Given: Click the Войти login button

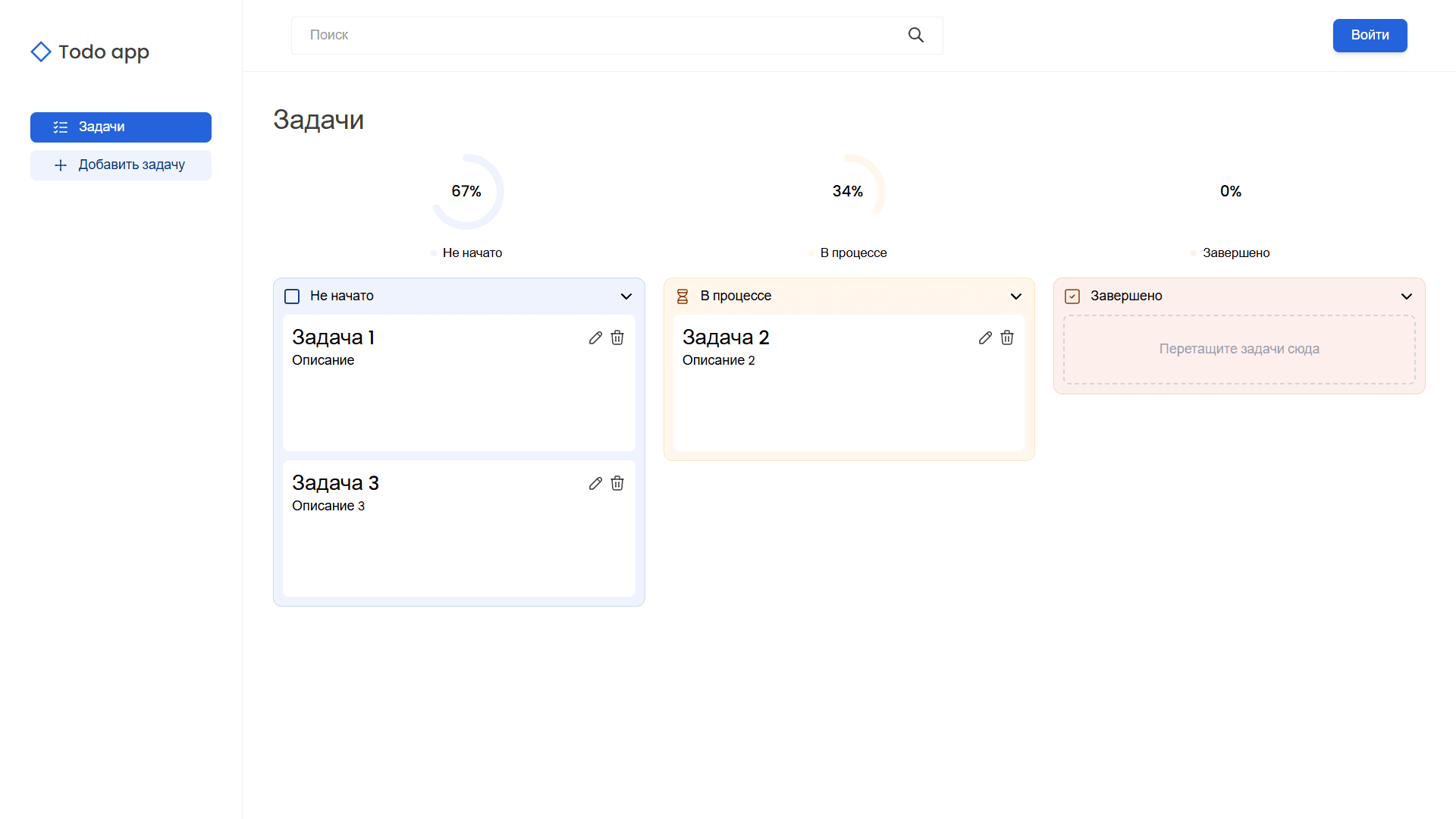Looking at the screenshot, I should point(1370,36).
